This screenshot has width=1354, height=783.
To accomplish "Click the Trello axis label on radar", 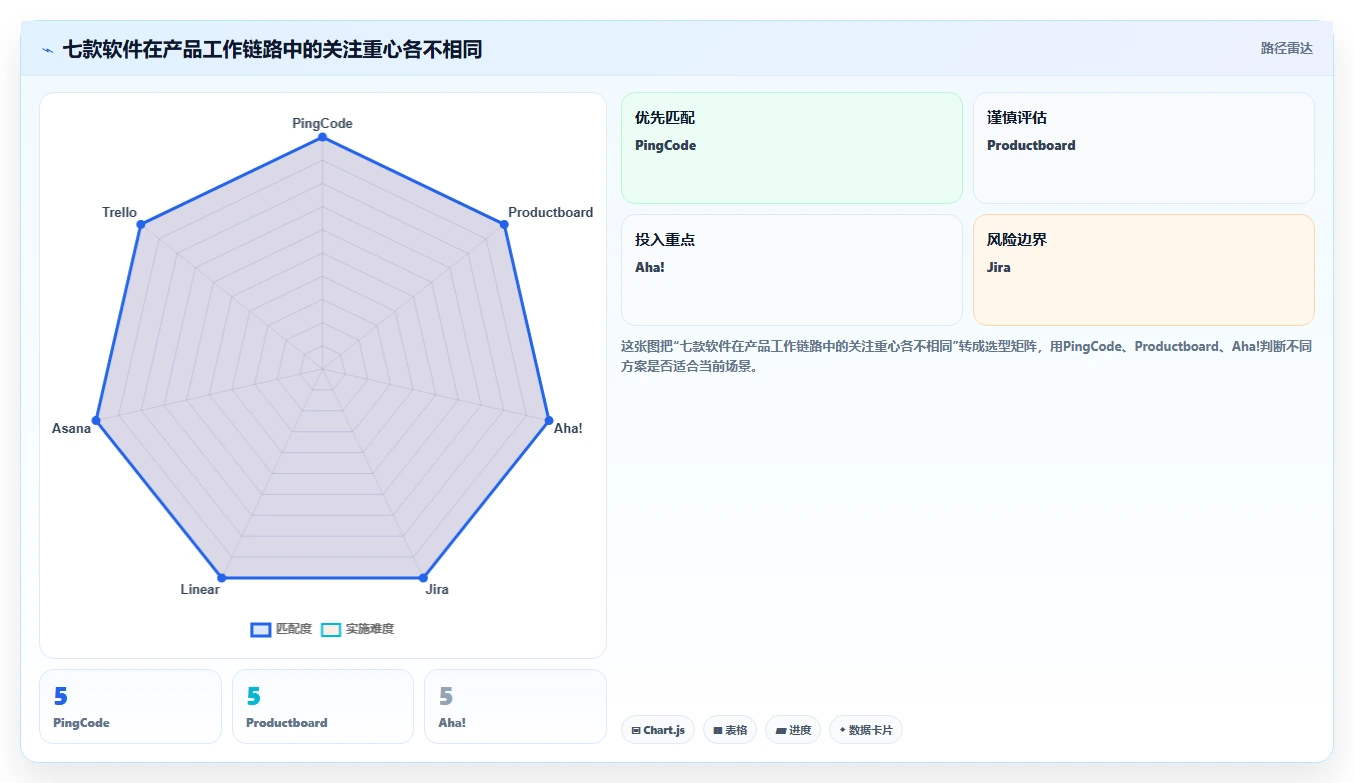I will [x=119, y=212].
